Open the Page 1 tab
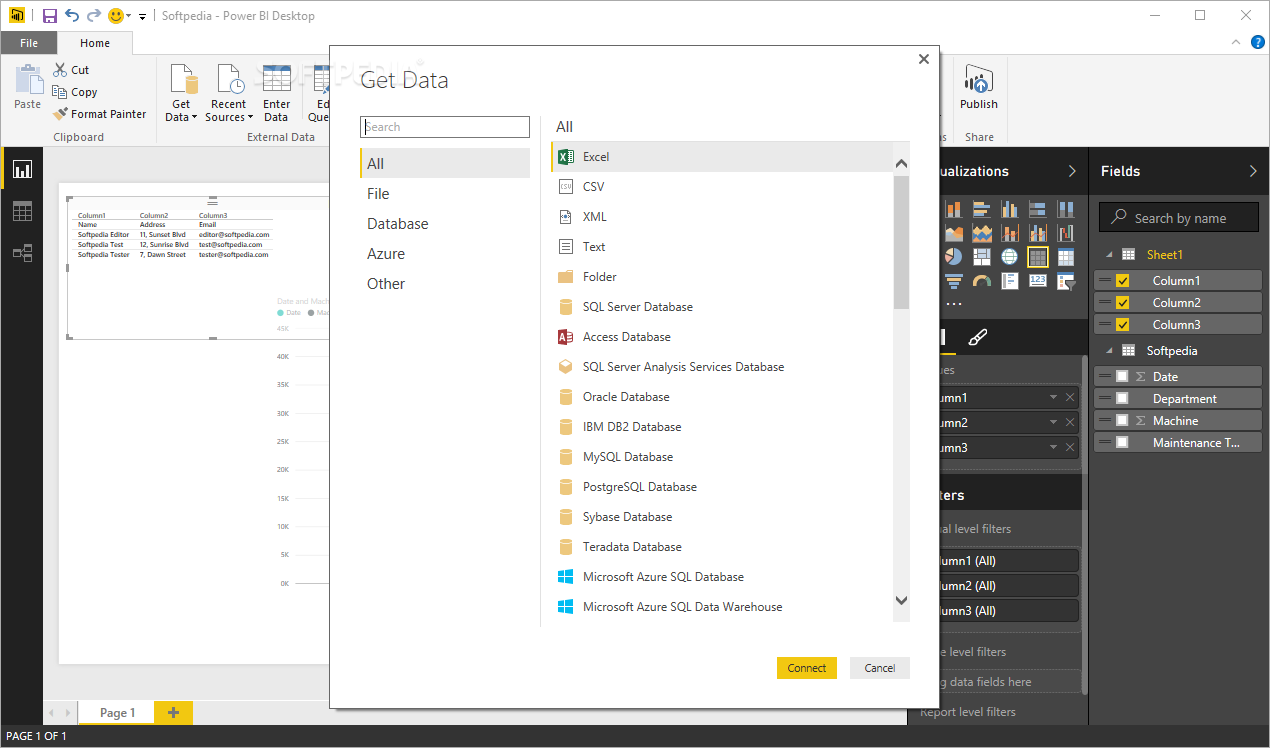 click(x=115, y=712)
